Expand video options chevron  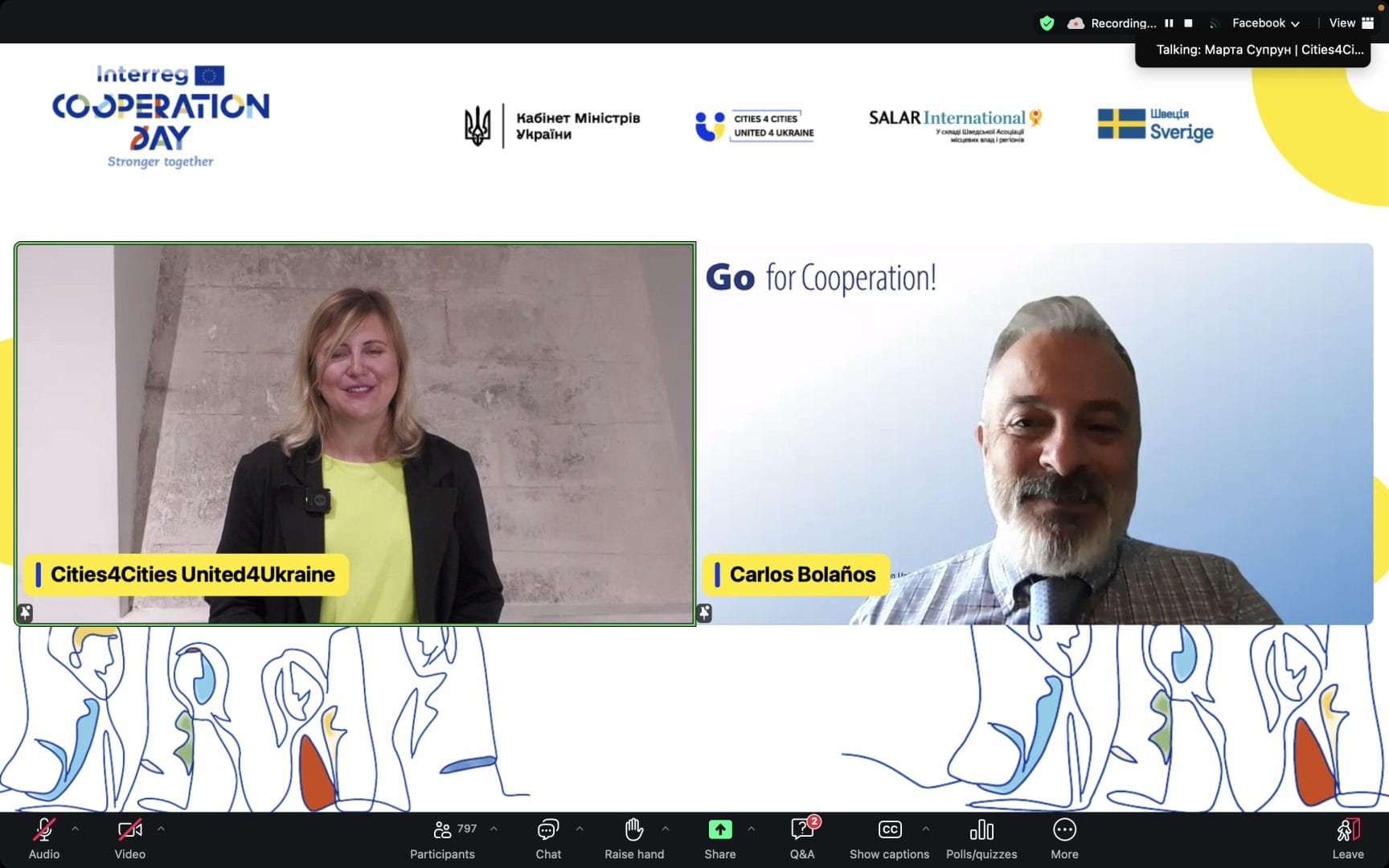(x=161, y=828)
